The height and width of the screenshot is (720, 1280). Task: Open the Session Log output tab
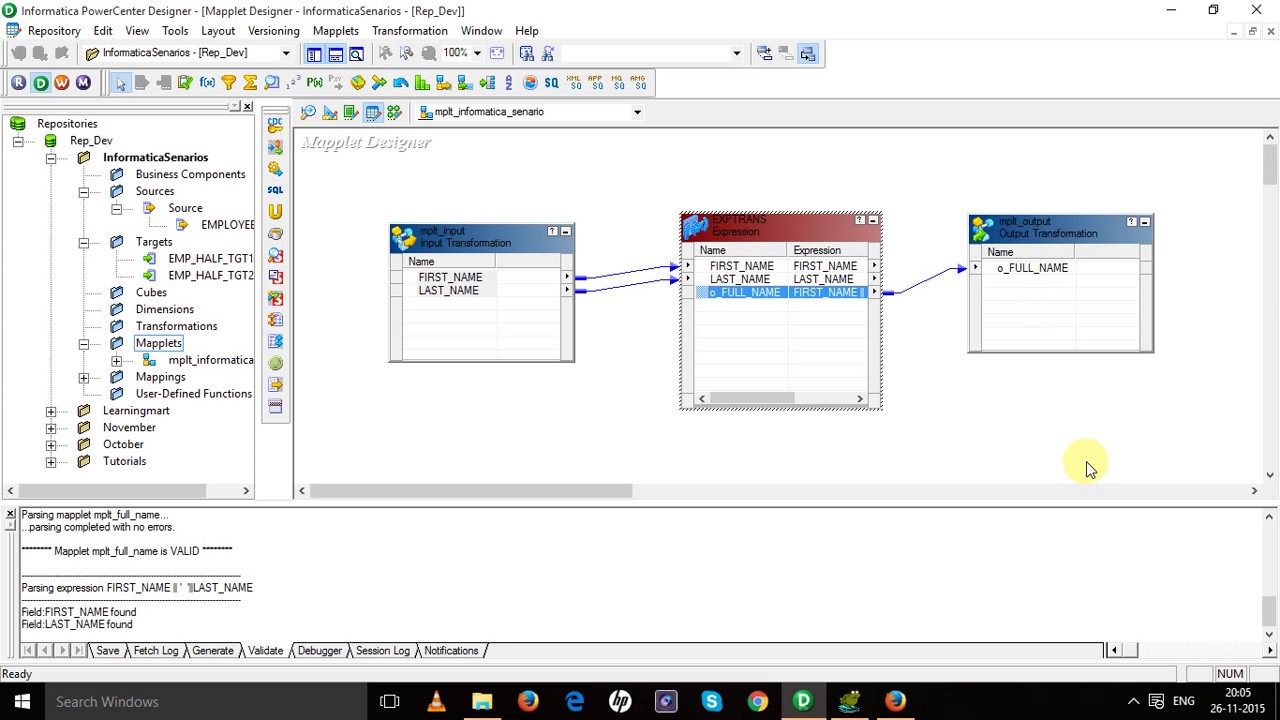pos(382,651)
